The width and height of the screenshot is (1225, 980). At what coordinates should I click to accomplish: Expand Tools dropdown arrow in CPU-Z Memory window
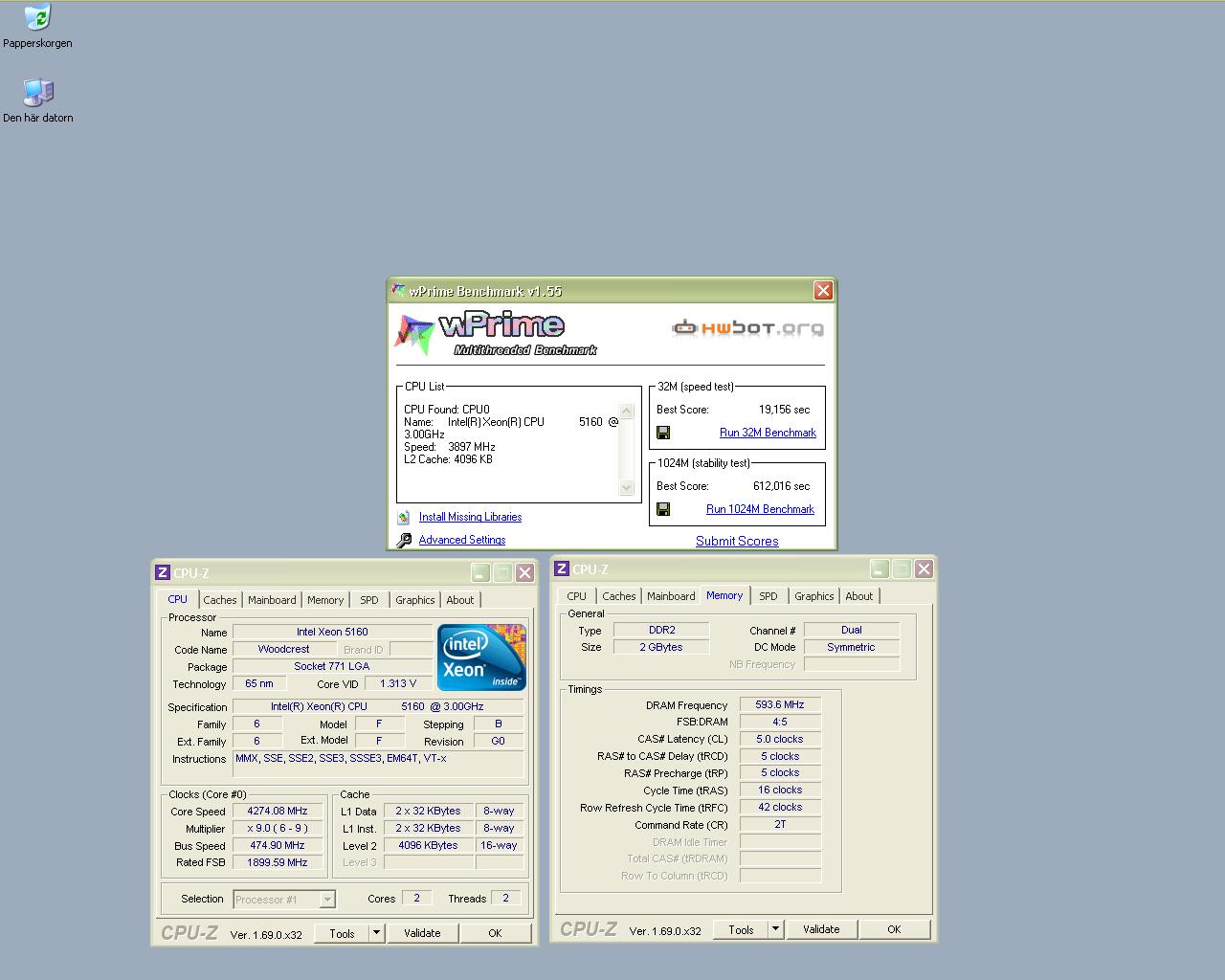pyautogui.click(x=776, y=929)
